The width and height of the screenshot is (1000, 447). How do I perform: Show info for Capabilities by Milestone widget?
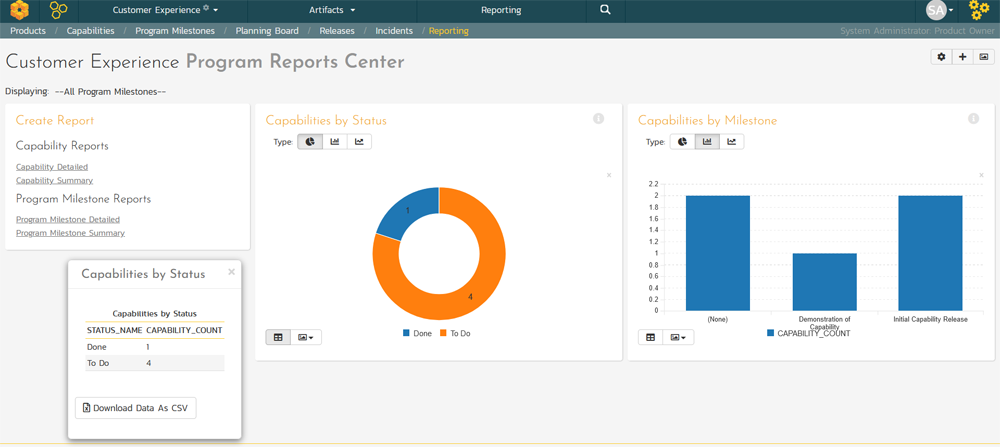pyautogui.click(x=973, y=119)
